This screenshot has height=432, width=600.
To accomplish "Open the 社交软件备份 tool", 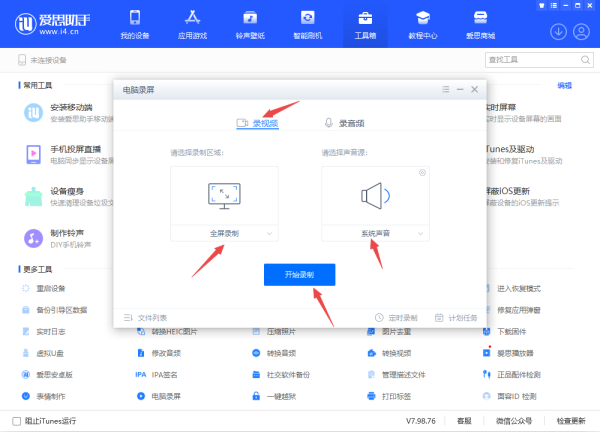I will (281, 375).
